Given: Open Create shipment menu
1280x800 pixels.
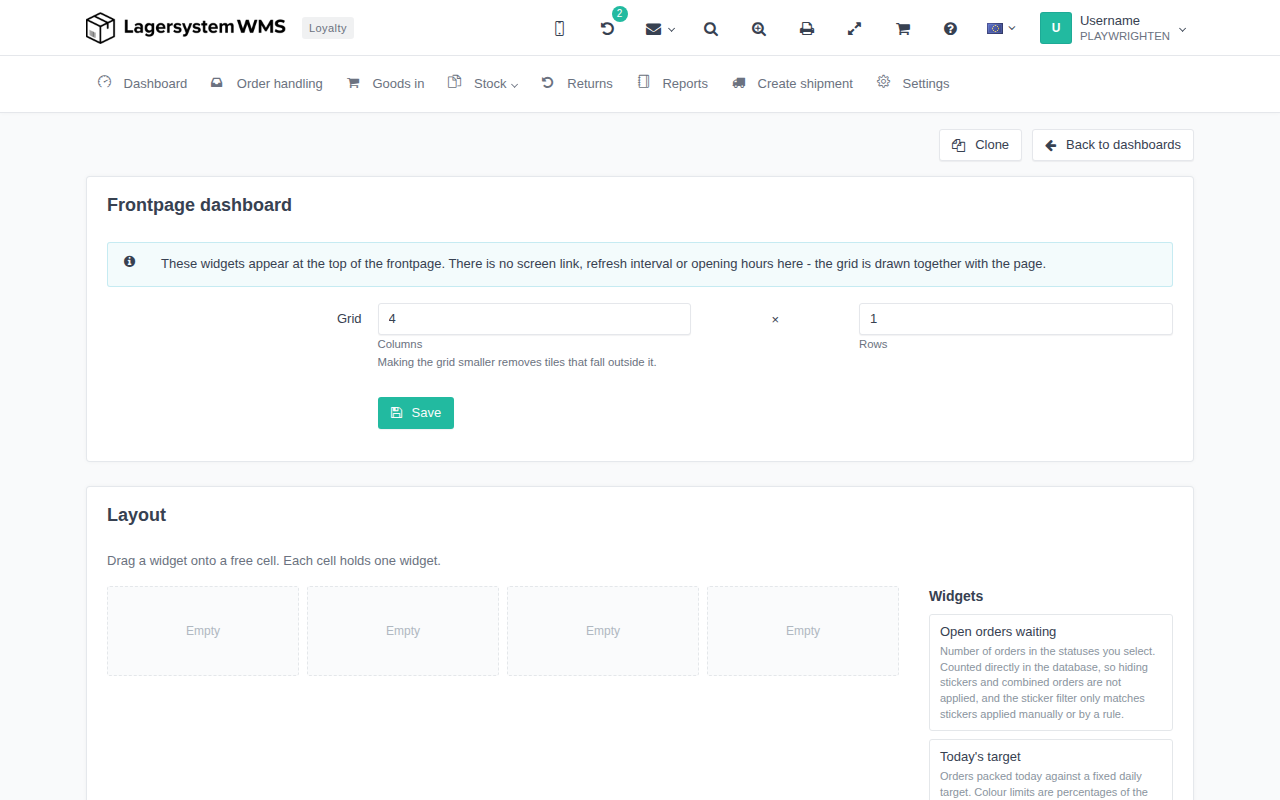Looking at the screenshot, I should (805, 84).
